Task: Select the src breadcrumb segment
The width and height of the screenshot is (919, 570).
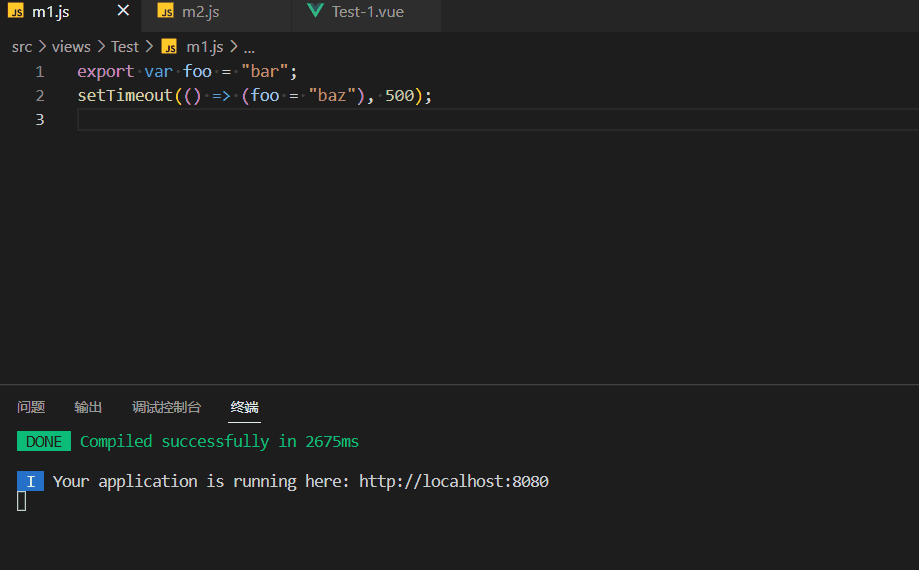Action: pyautogui.click(x=22, y=47)
